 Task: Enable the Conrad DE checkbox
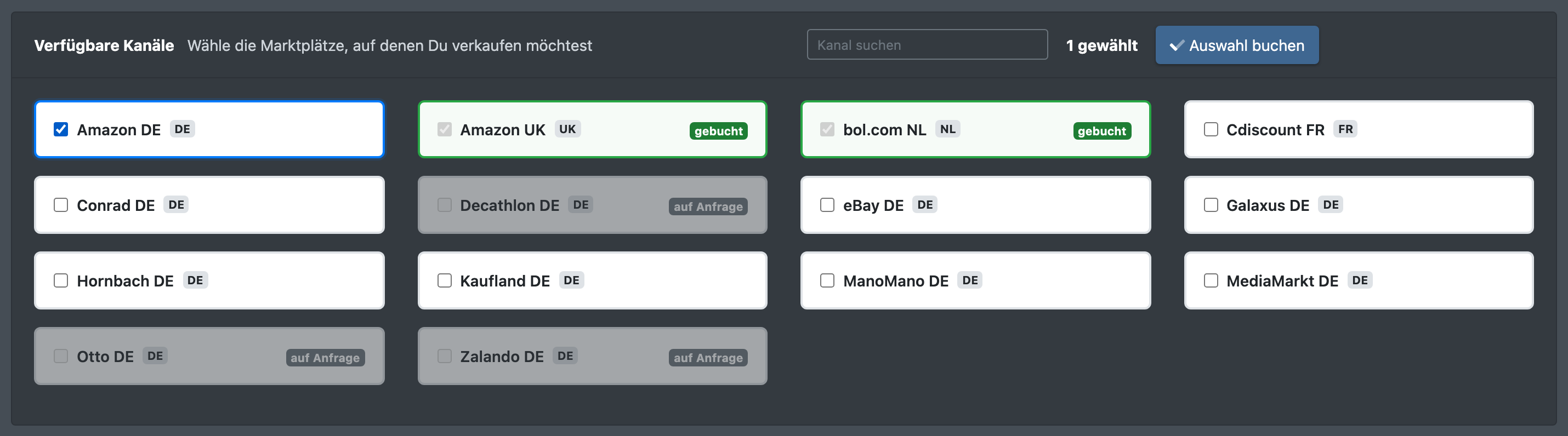point(61,205)
